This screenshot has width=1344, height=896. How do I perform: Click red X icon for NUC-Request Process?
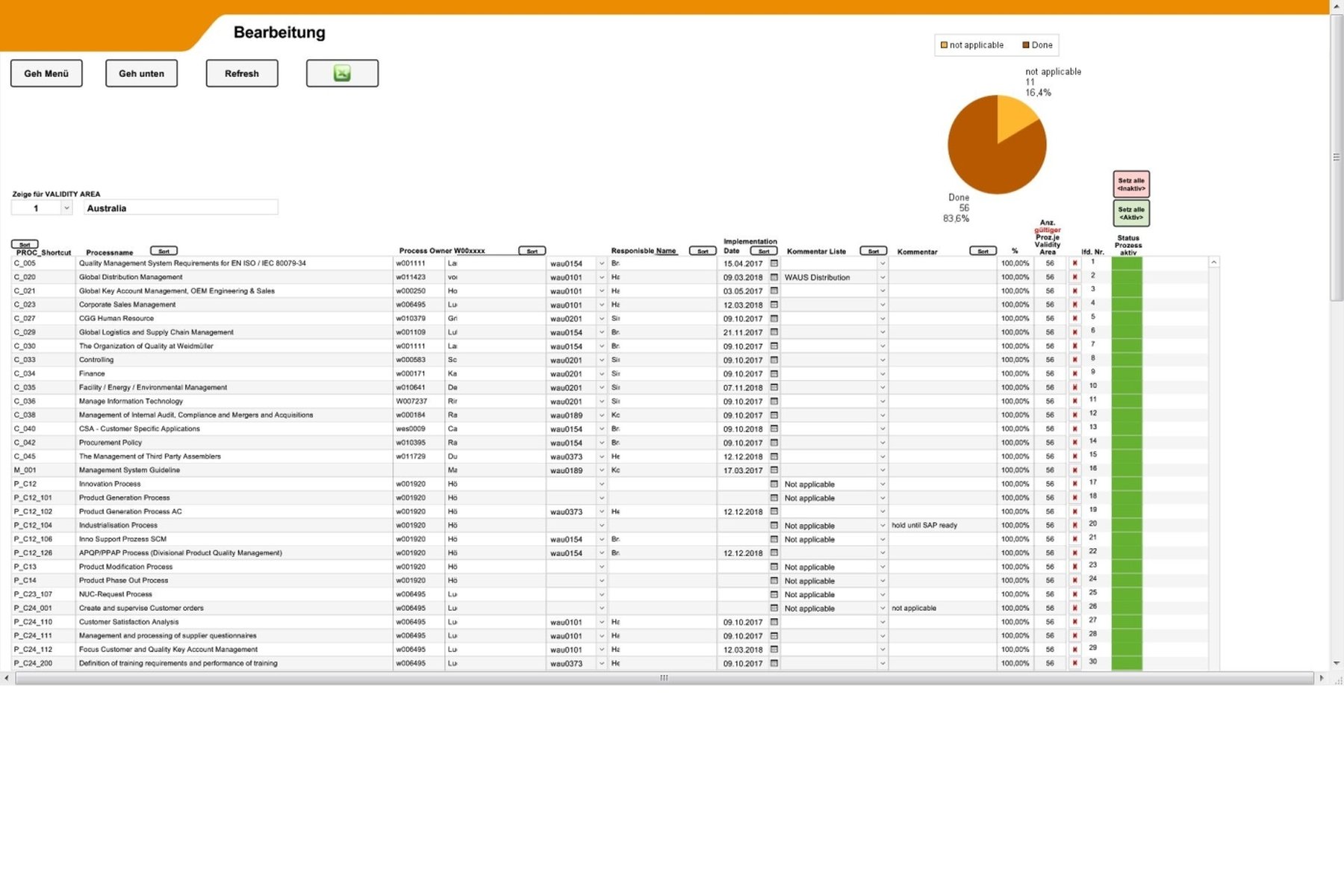coord(1075,594)
